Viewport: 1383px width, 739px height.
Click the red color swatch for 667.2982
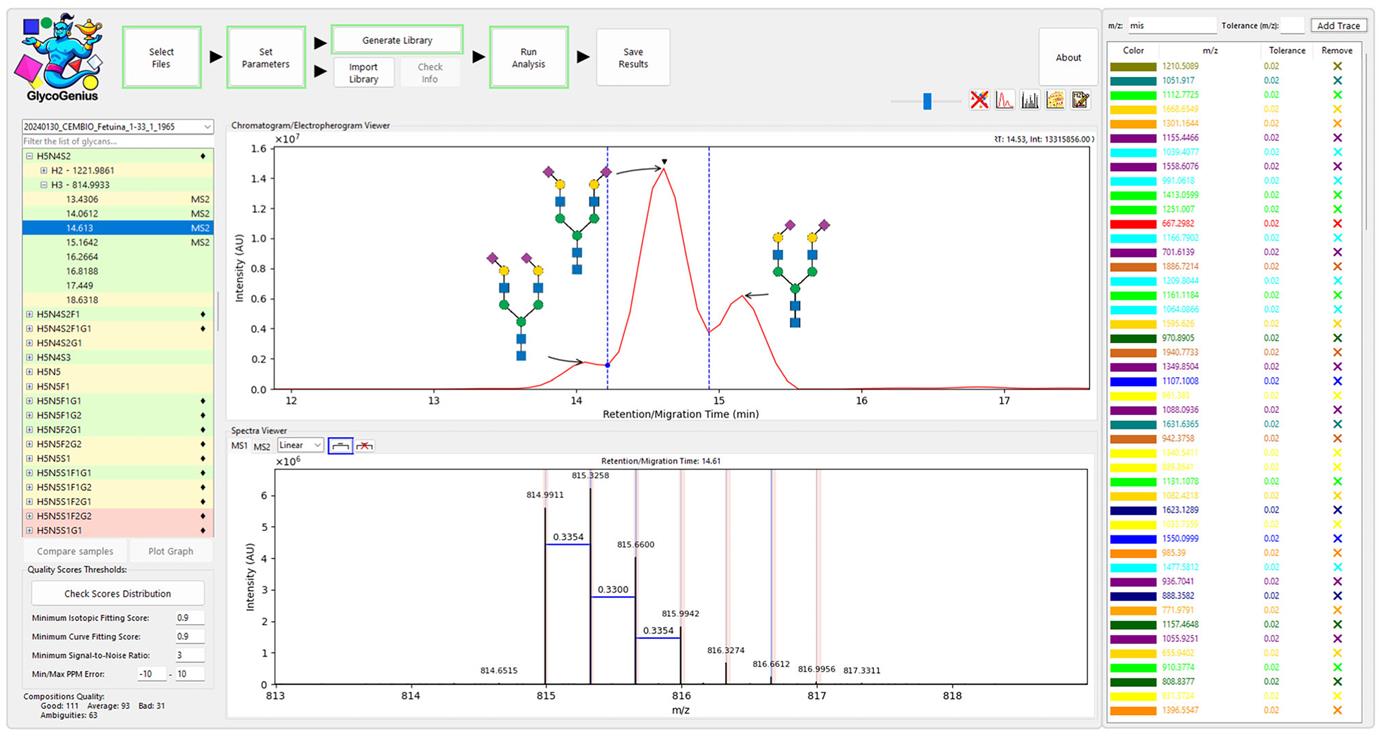[x=1133, y=223]
